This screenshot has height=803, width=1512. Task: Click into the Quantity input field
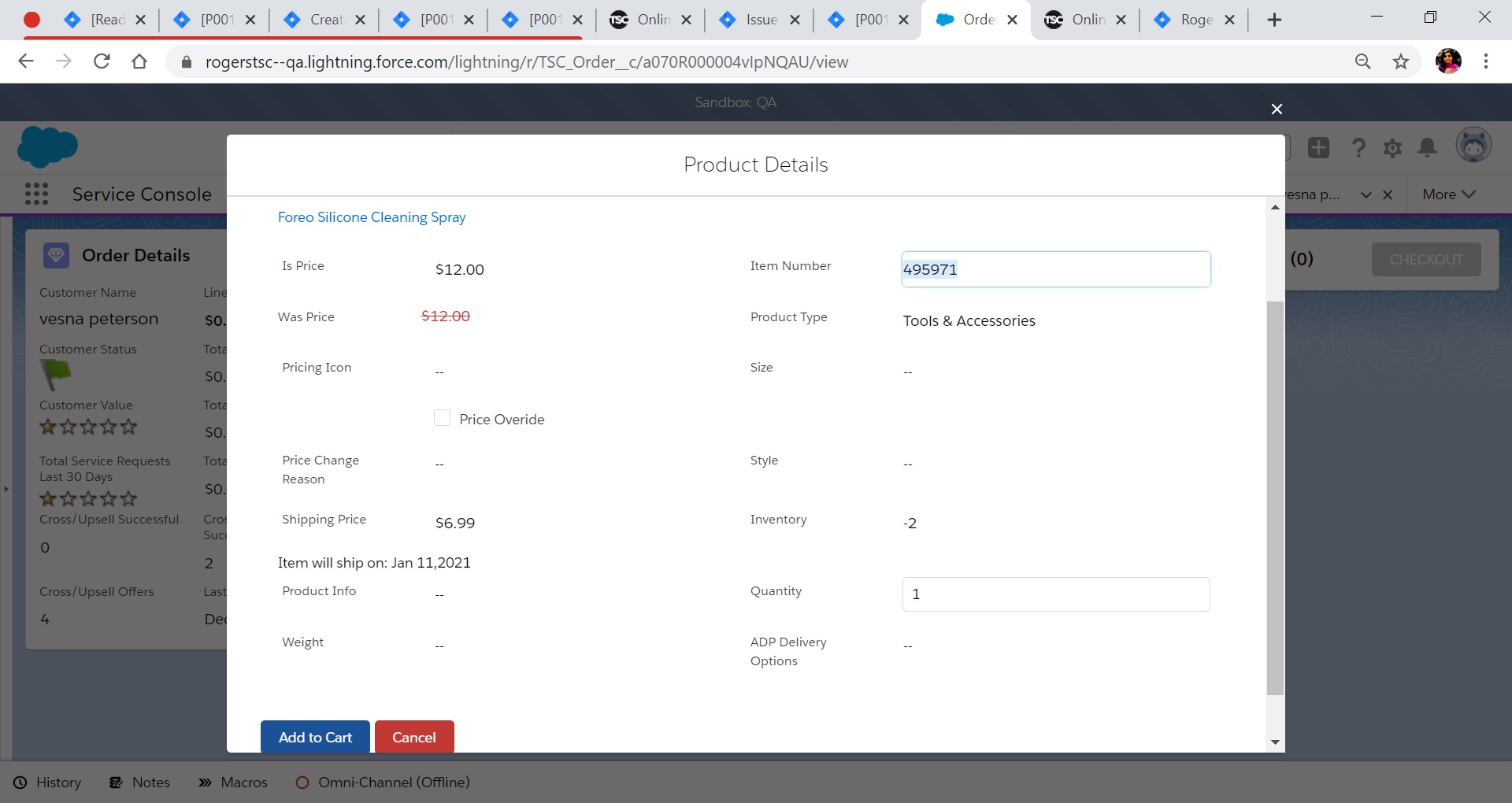click(x=1055, y=594)
